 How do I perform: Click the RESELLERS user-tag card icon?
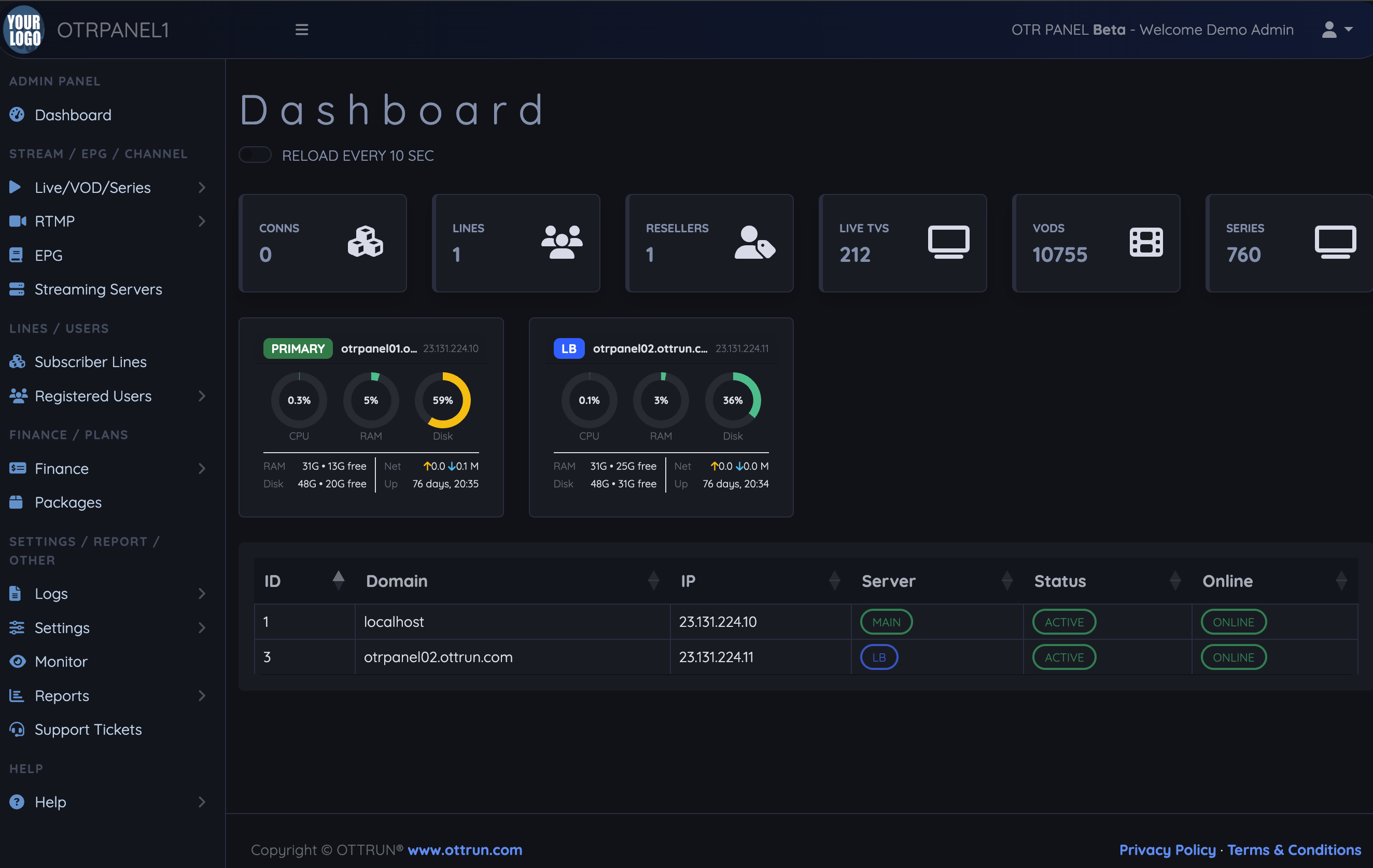tap(755, 242)
